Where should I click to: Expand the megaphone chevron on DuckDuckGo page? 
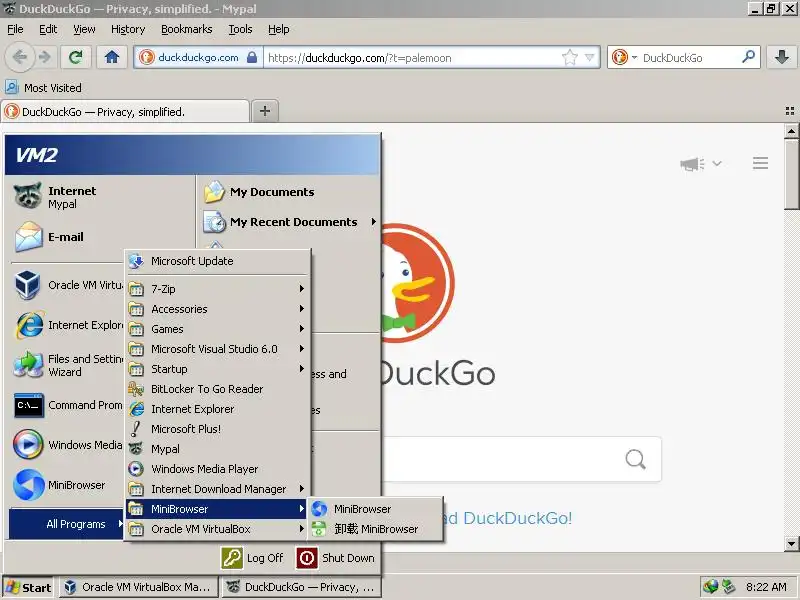click(x=717, y=163)
